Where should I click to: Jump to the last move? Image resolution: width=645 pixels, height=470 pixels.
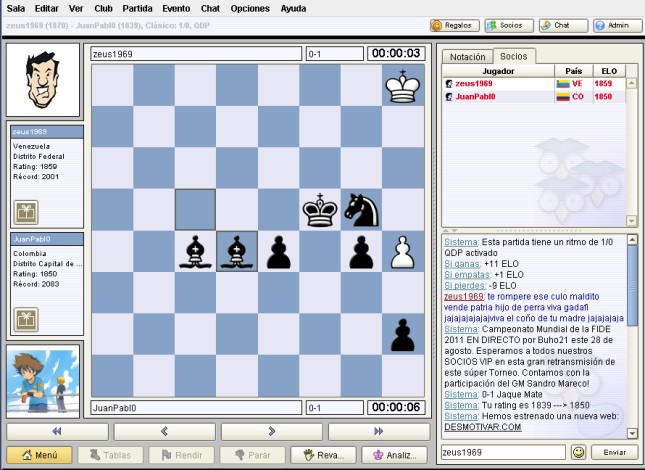tap(378, 431)
